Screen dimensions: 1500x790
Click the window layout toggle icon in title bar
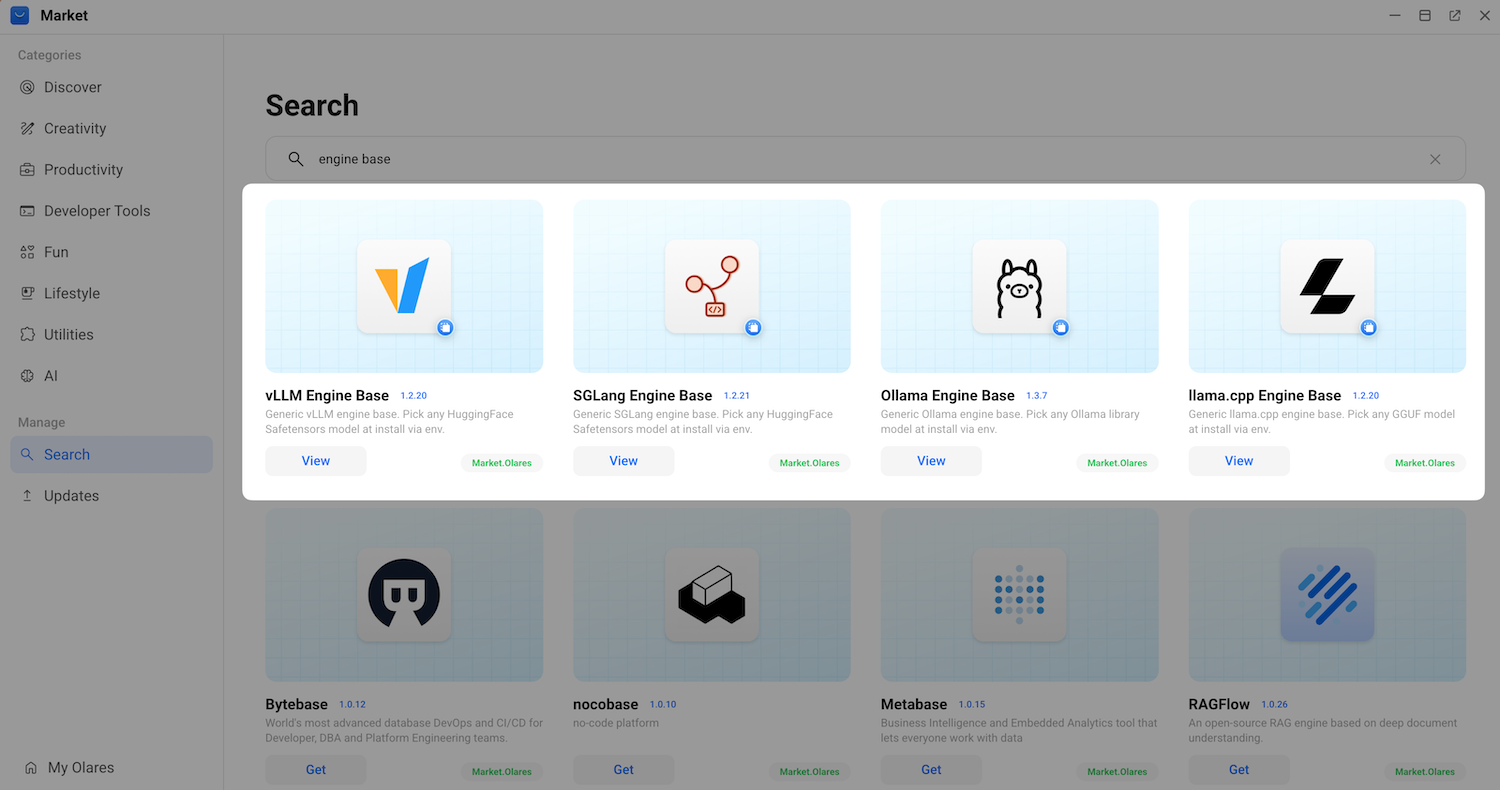pos(1425,15)
